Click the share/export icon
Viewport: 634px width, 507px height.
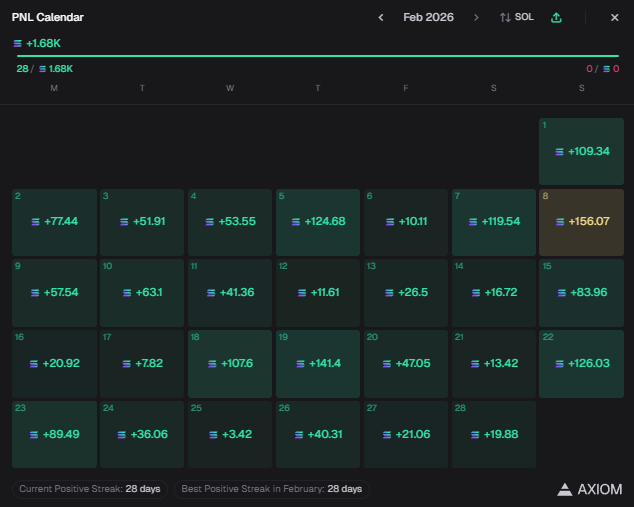(556, 17)
